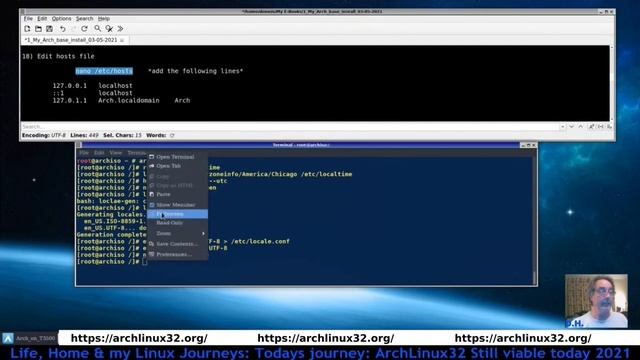Screen dimensions: 640x360
Task: Click the middle archlinux32.org link
Action: pos(326,338)
